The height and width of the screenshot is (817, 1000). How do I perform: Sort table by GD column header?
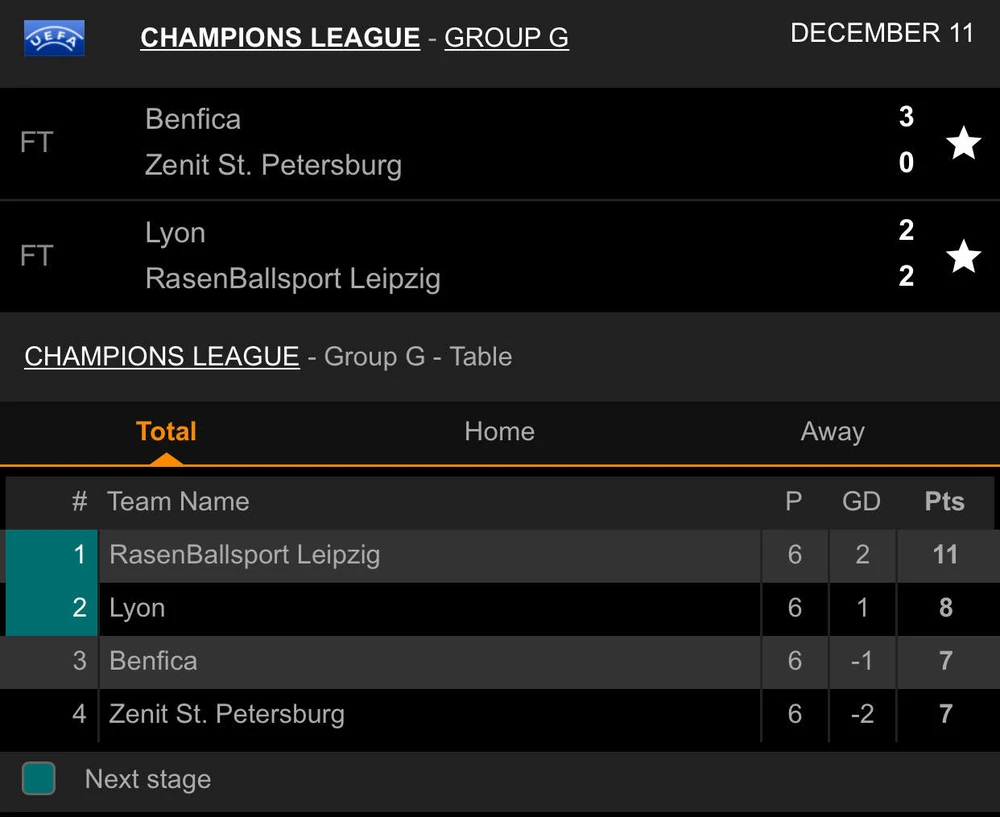click(861, 502)
